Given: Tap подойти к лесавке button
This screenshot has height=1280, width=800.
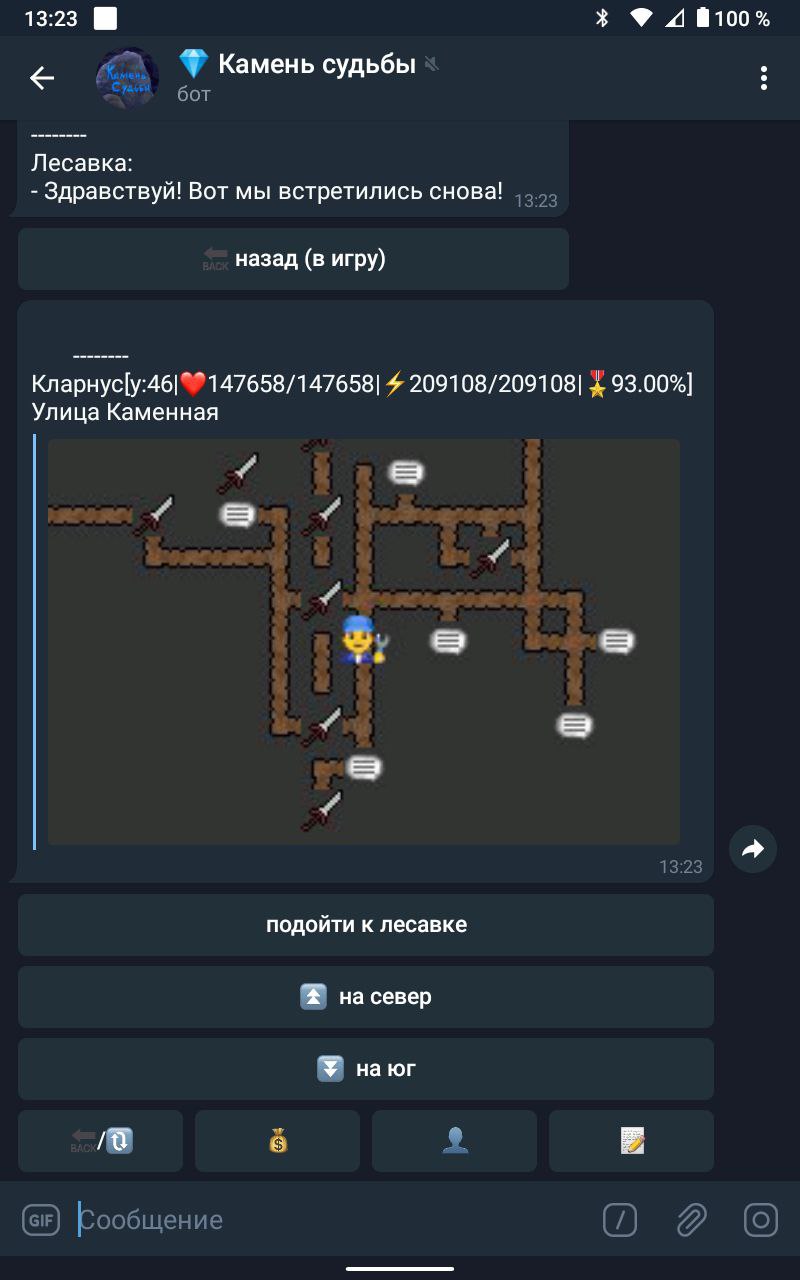Looking at the screenshot, I should [366, 925].
